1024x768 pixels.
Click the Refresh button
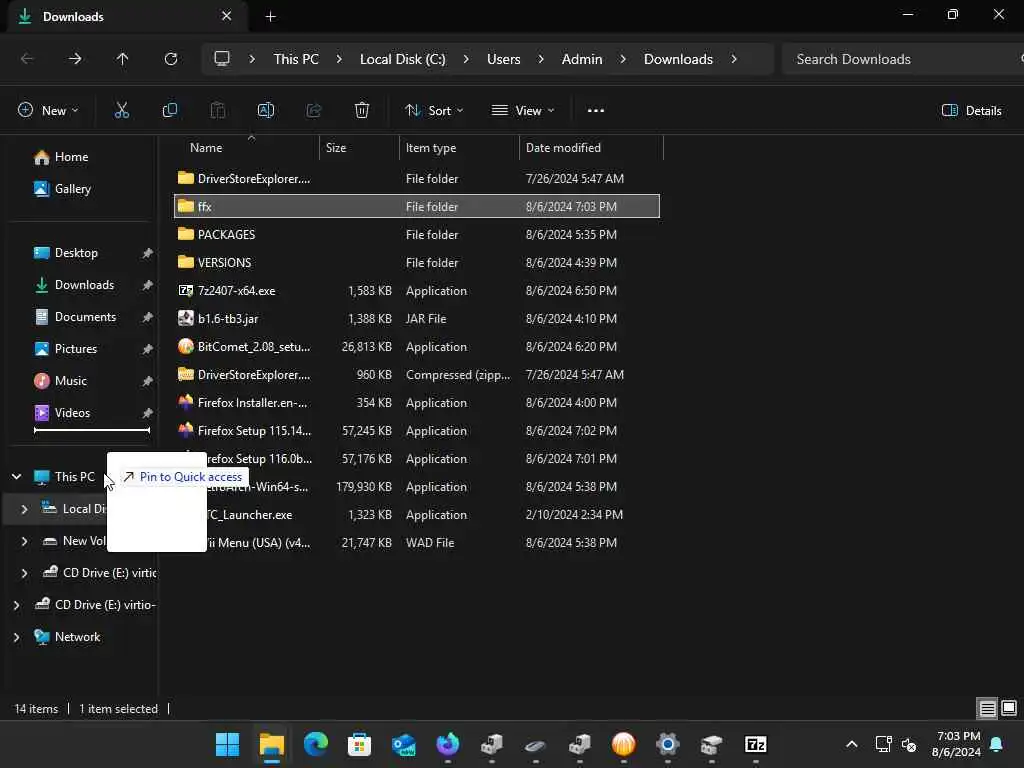point(171,59)
